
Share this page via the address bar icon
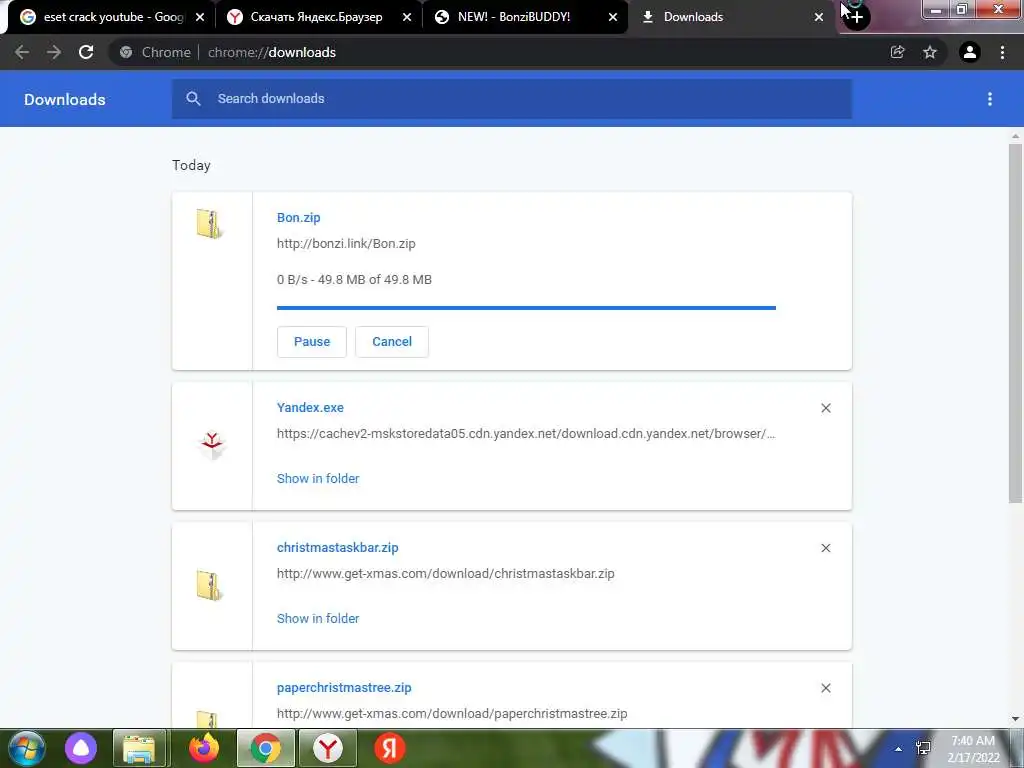(897, 52)
